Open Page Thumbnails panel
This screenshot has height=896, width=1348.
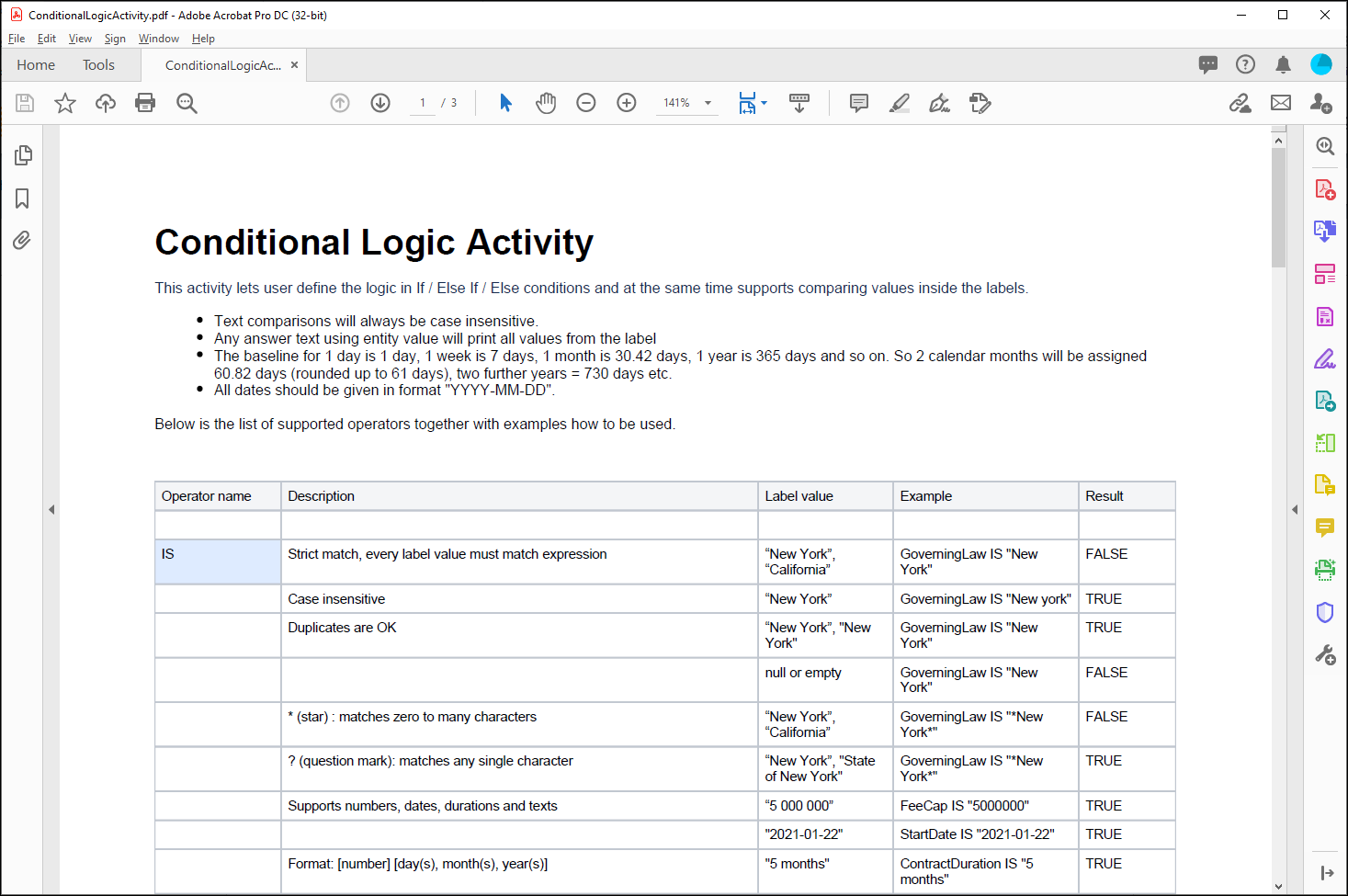tap(23, 155)
